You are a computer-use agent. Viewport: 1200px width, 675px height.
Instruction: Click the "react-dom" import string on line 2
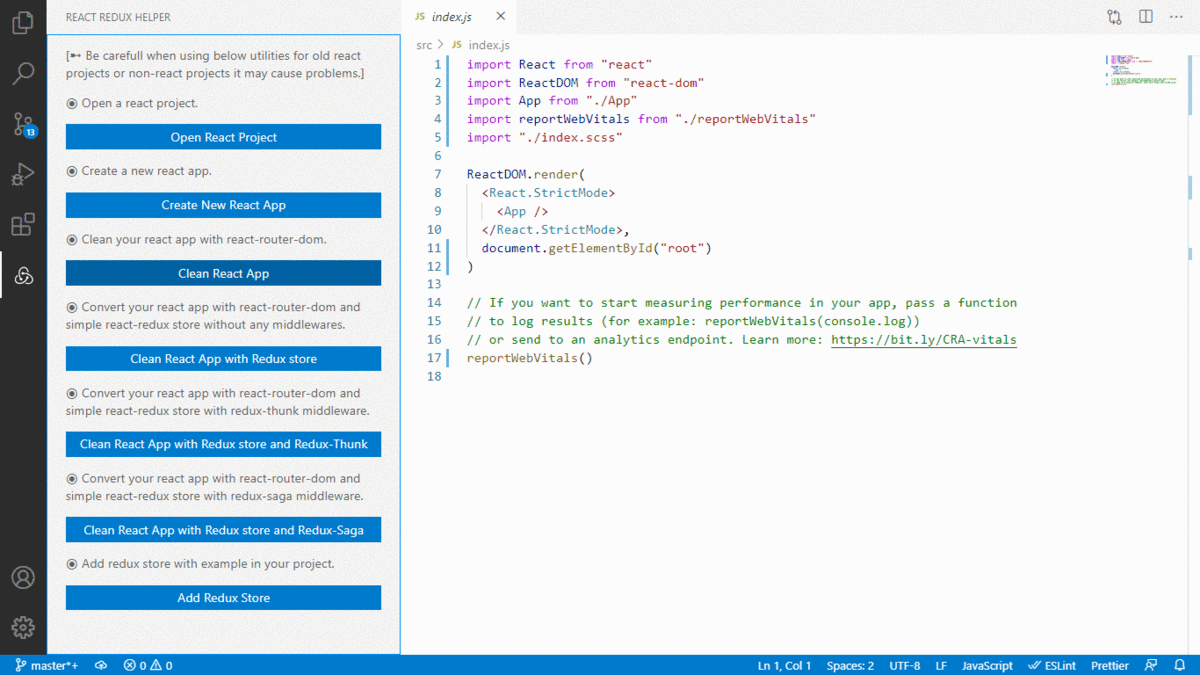coord(664,82)
